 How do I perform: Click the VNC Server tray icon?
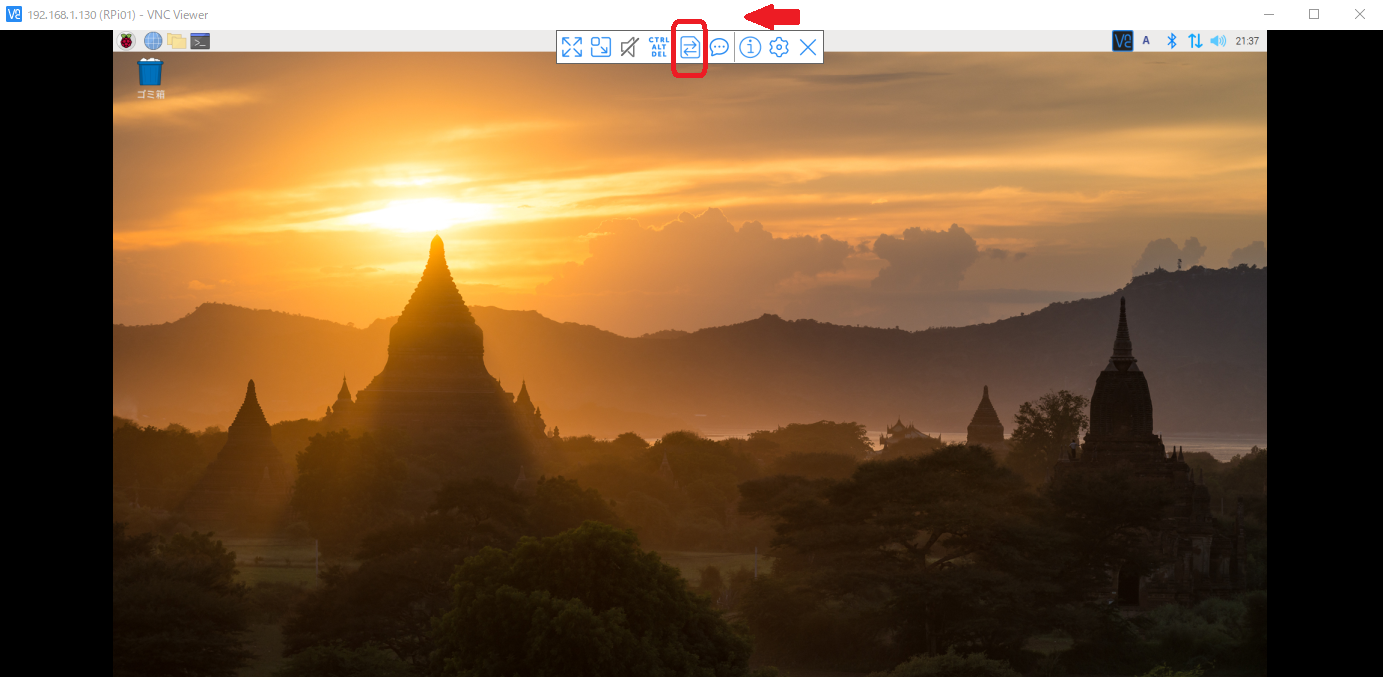coord(1123,41)
